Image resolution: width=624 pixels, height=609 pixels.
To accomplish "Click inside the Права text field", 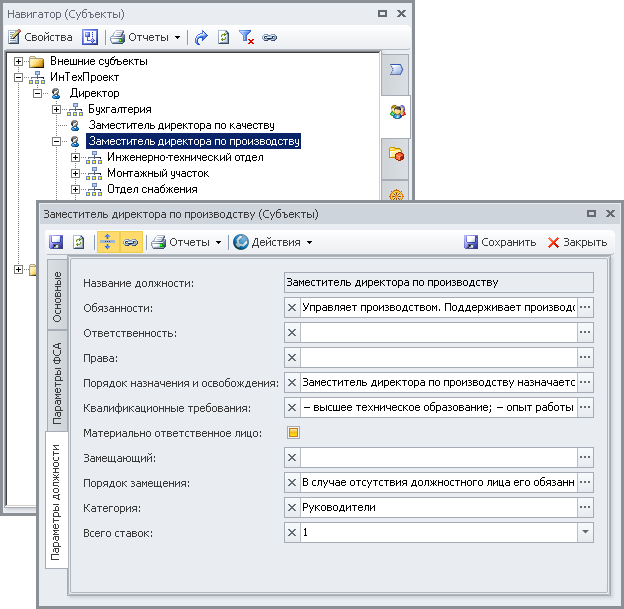I will tap(439, 358).
